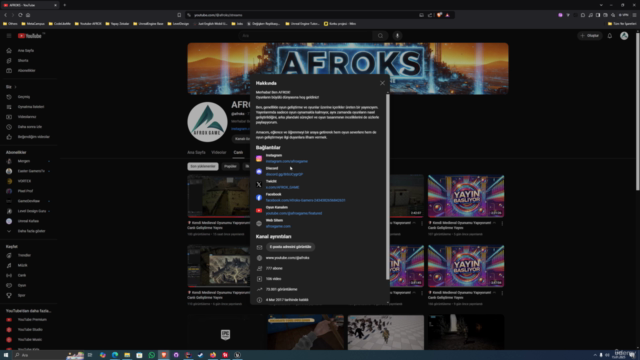Viewport: 640px width, 360px height.
Task: Click the search magnifier button
Action: coord(380,36)
